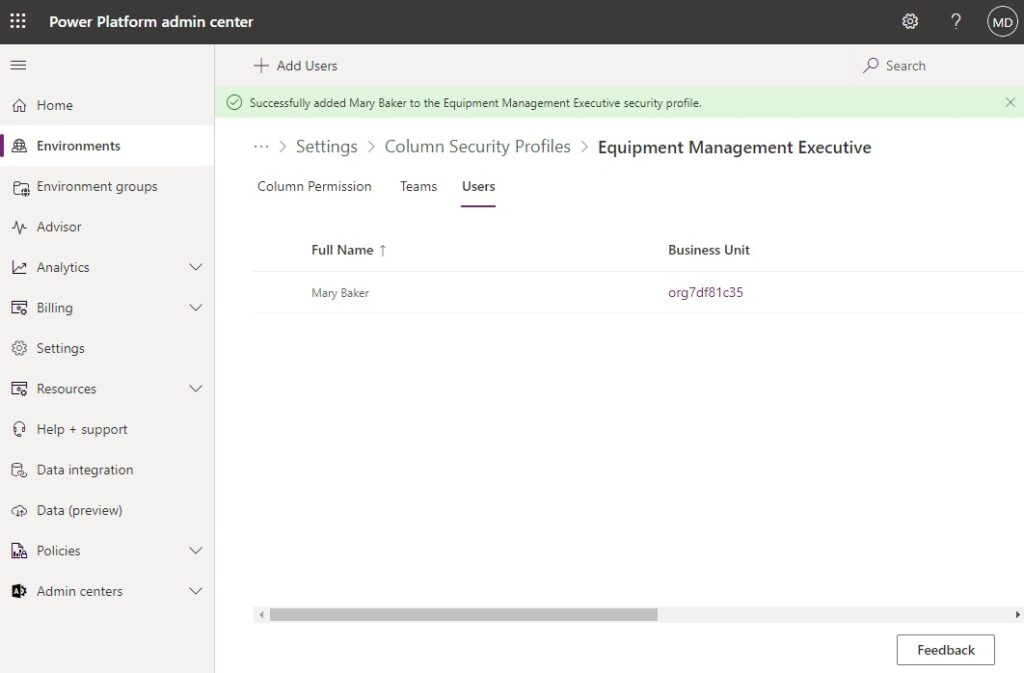The image size is (1024, 673).
Task: Dismiss the success notification banner
Action: (1010, 102)
